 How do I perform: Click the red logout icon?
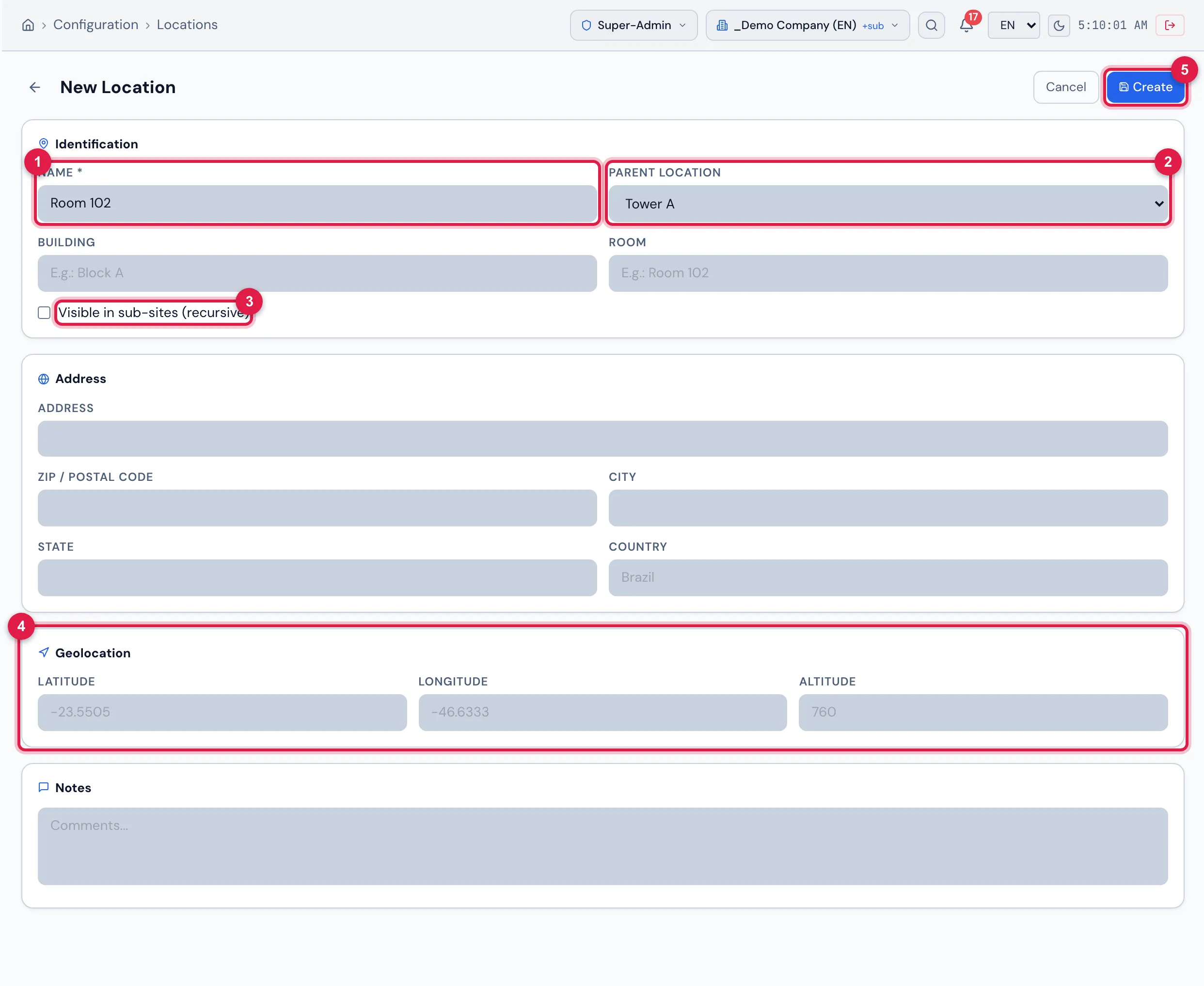coord(1170,25)
